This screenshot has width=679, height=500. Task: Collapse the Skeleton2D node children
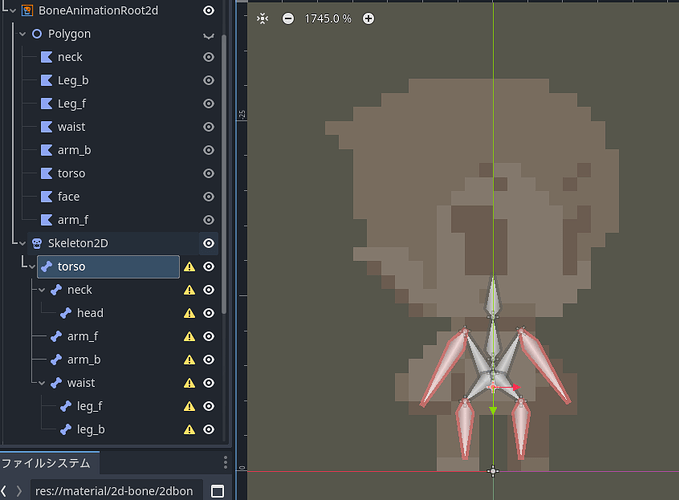point(22,243)
